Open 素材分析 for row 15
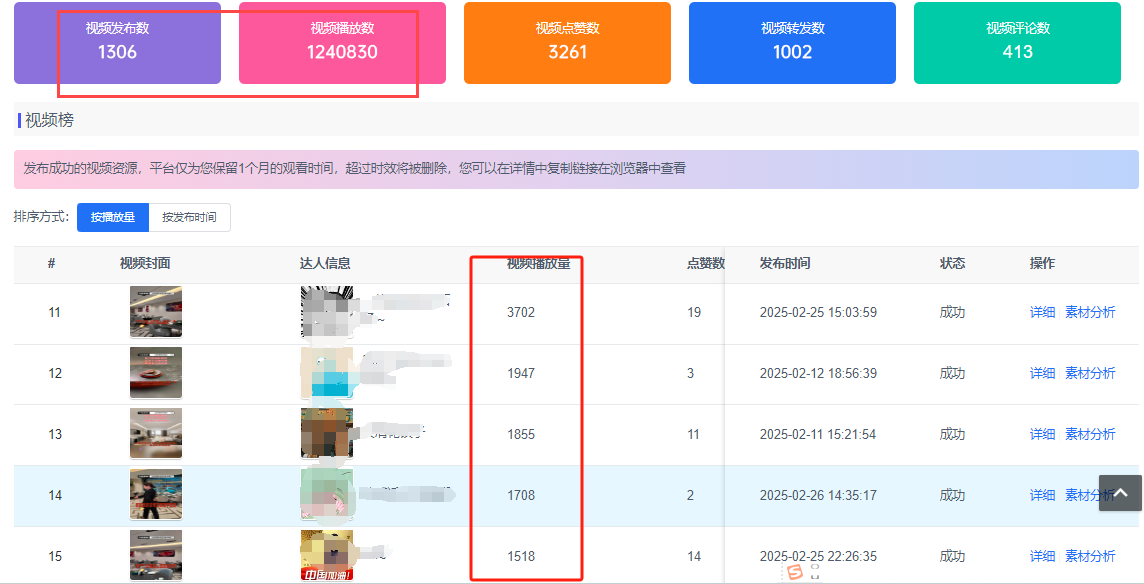This screenshot has height=584, width=1144. pyautogui.click(x=1090, y=556)
